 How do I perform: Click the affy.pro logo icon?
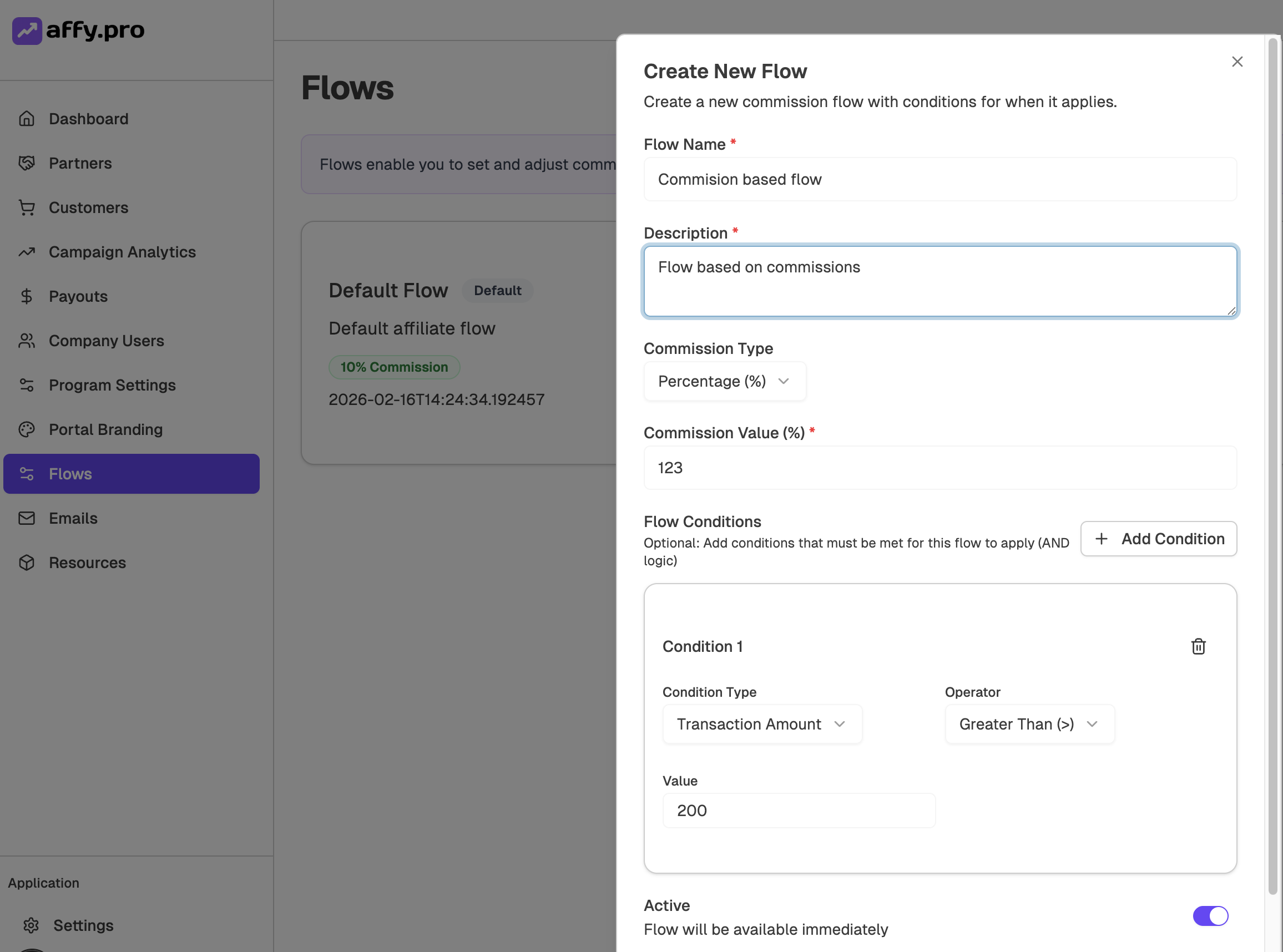point(27,30)
